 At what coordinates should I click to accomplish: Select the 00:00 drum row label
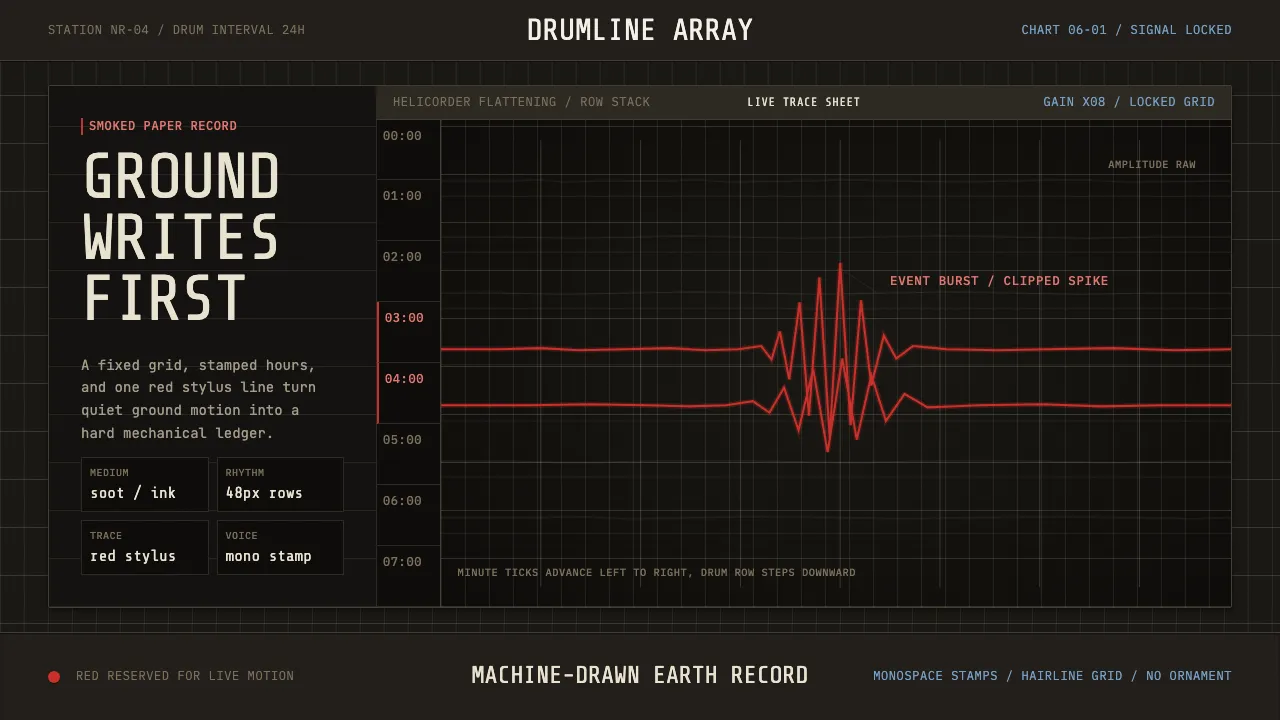[x=402, y=136]
